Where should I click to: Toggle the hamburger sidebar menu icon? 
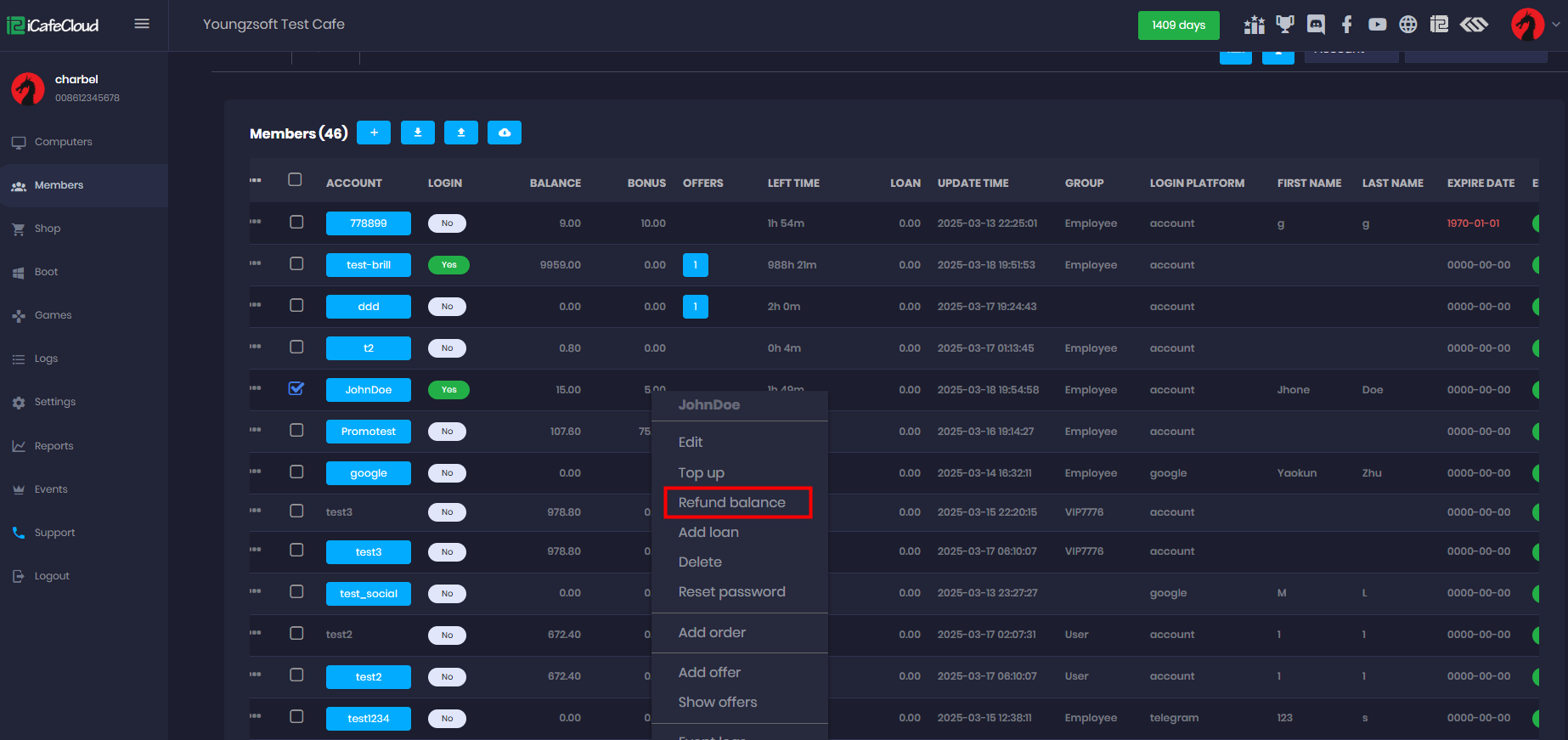point(142,24)
